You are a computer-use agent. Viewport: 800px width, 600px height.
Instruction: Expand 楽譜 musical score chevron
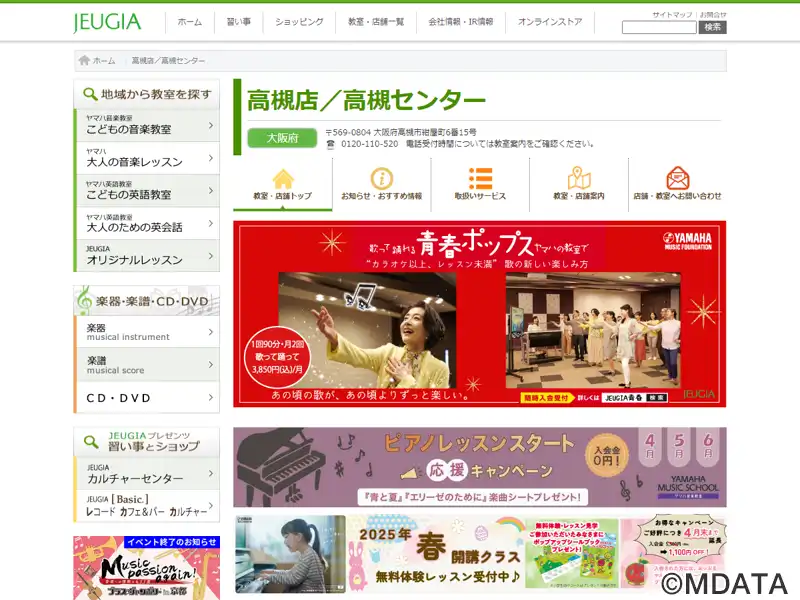pyautogui.click(x=211, y=364)
